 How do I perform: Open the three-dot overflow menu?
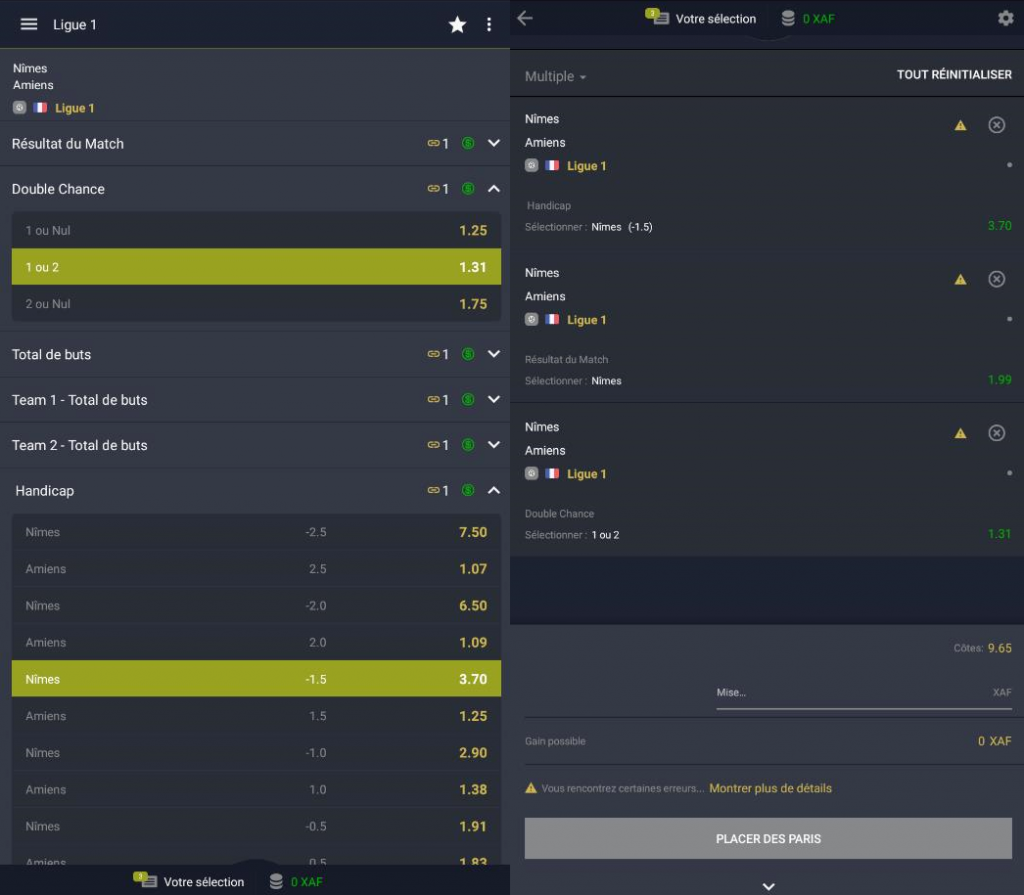(489, 24)
